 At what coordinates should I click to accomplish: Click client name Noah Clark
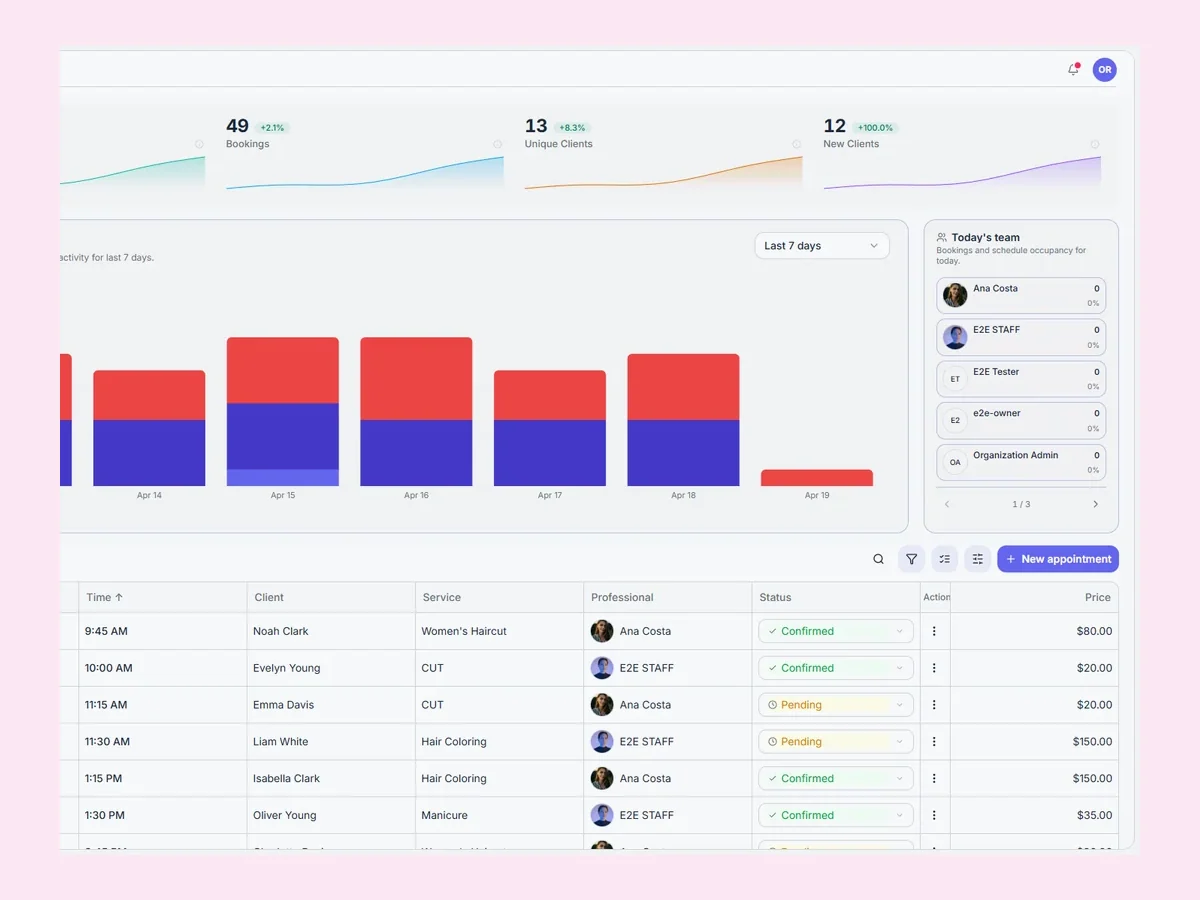pos(281,631)
